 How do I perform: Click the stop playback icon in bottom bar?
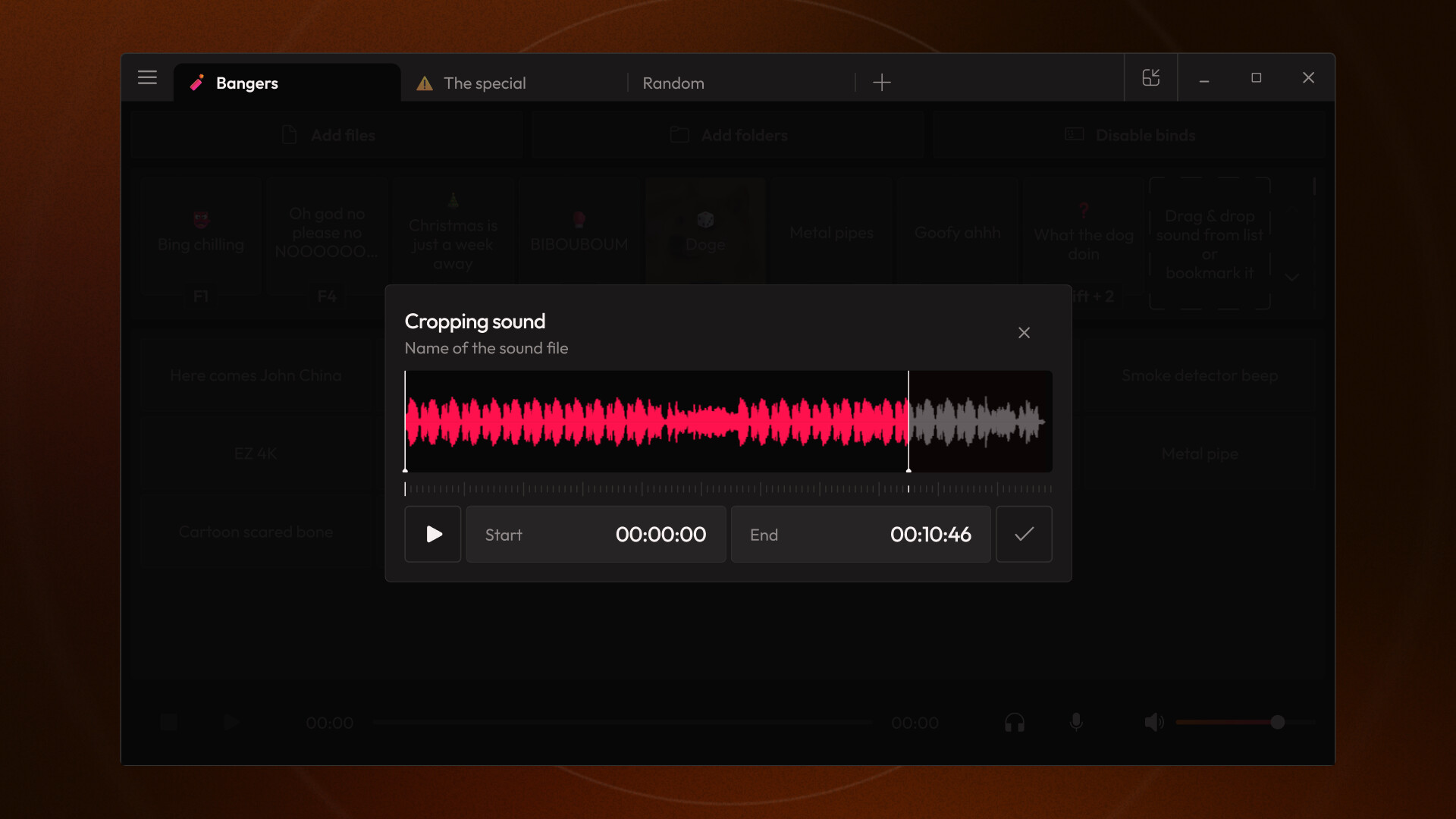(x=168, y=723)
